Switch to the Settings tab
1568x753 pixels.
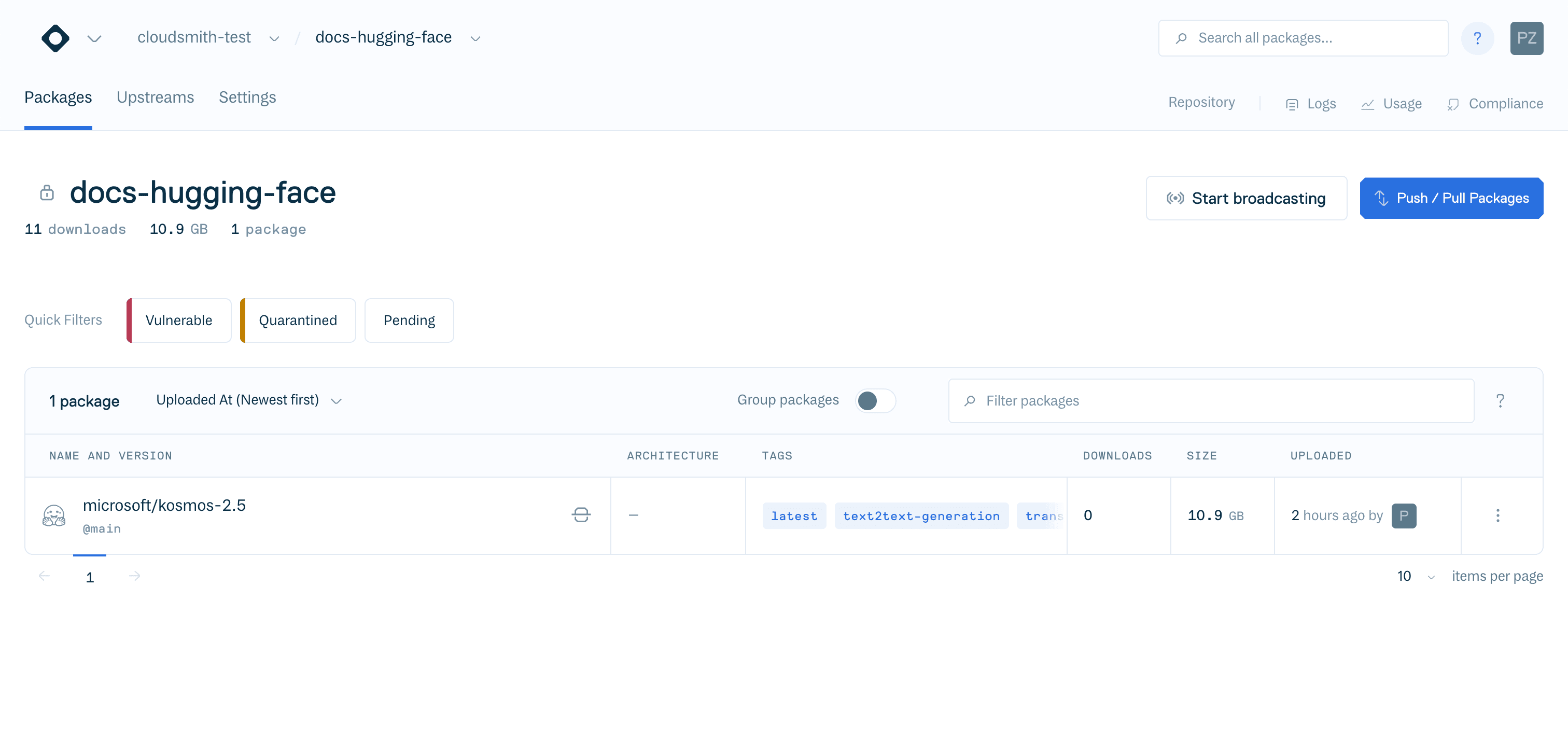[246, 97]
